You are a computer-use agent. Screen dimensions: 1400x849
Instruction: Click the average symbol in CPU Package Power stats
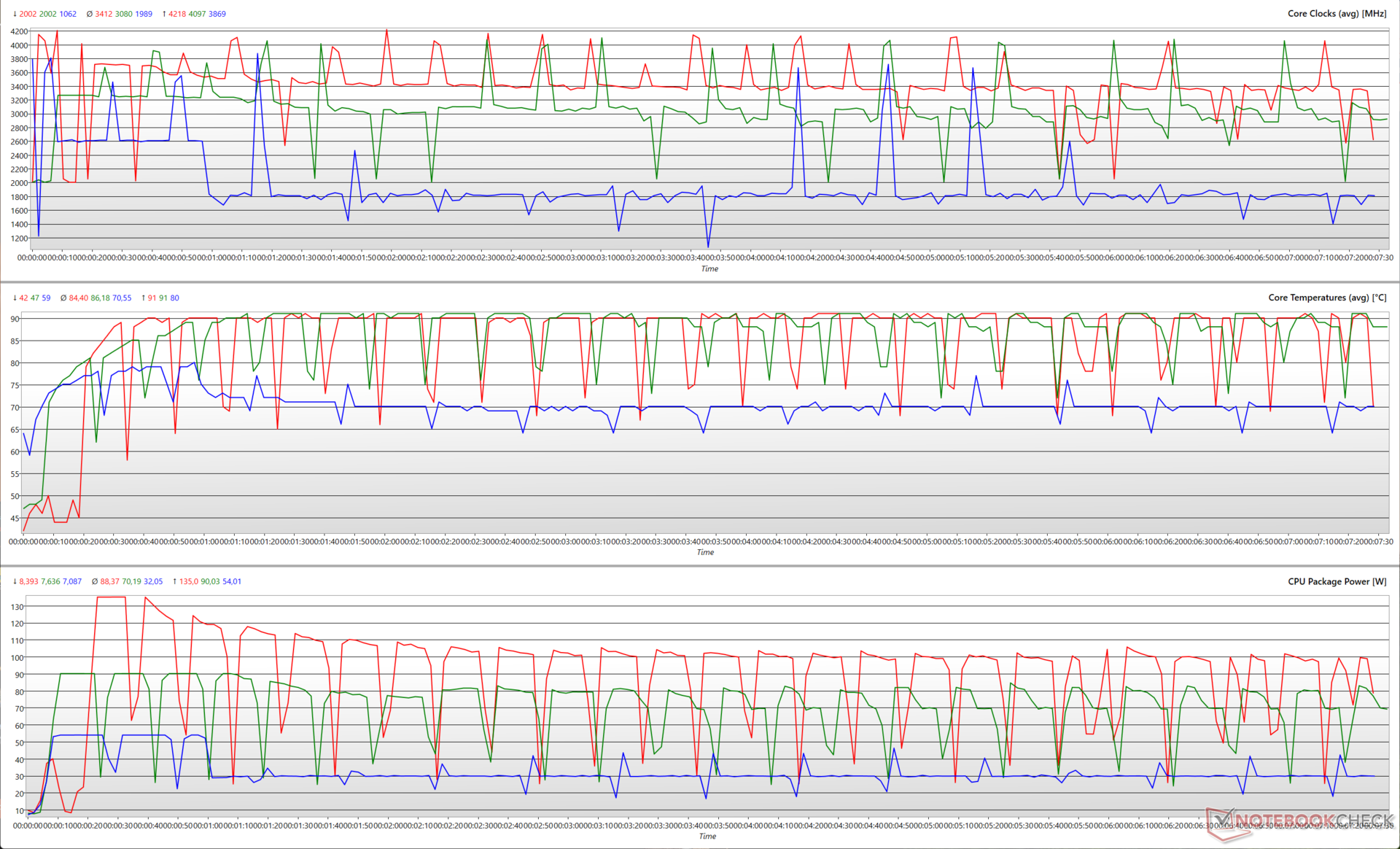(x=95, y=581)
